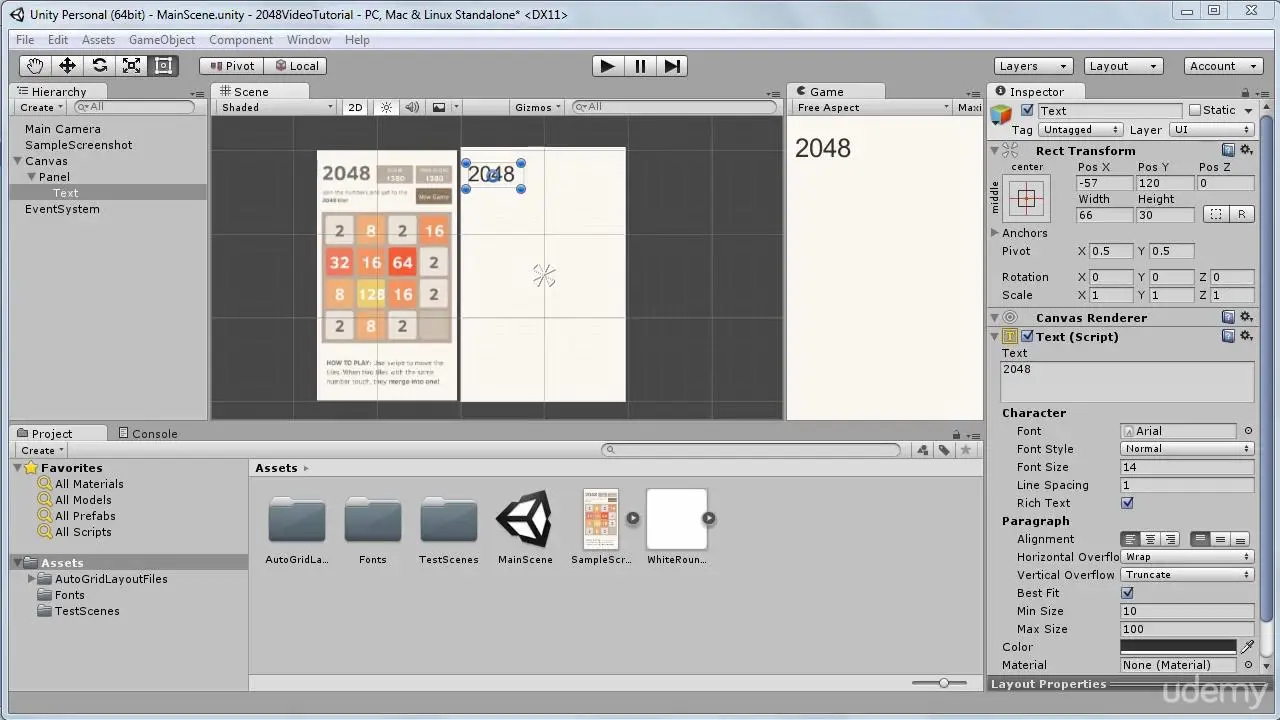Select the Hand tool in toolbar

35,66
